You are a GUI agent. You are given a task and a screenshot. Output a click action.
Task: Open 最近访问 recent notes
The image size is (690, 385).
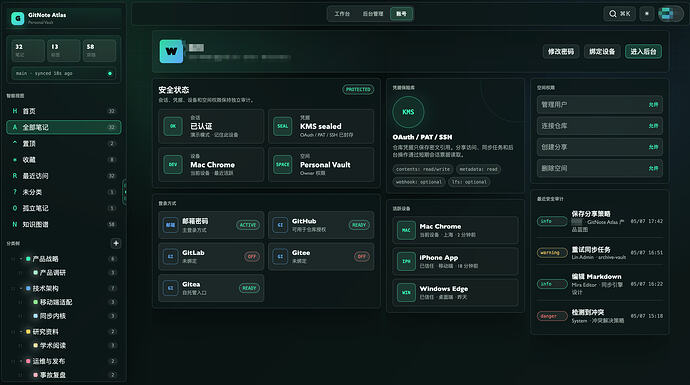pos(64,176)
